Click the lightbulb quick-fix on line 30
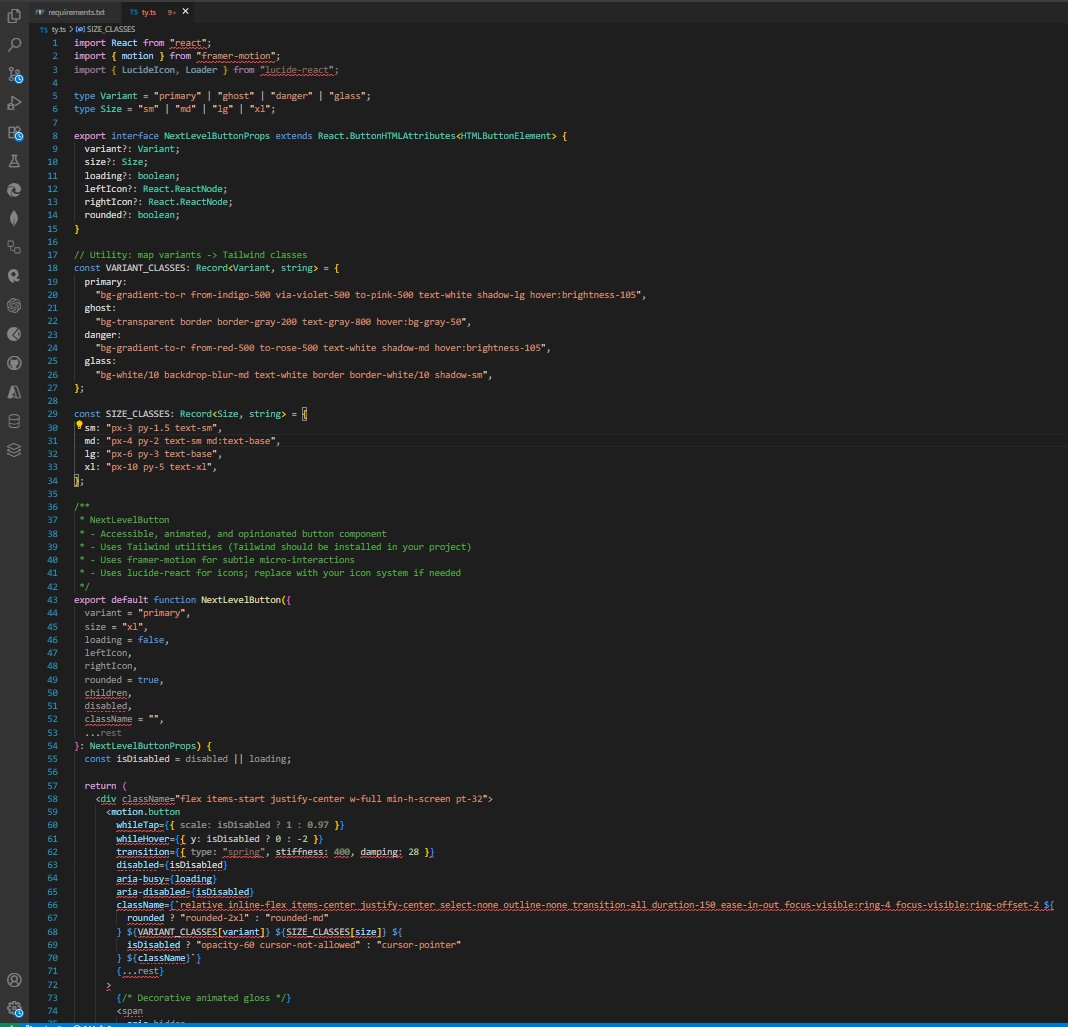Image resolution: width=1068 pixels, height=1027 pixels. click(x=79, y=426)
